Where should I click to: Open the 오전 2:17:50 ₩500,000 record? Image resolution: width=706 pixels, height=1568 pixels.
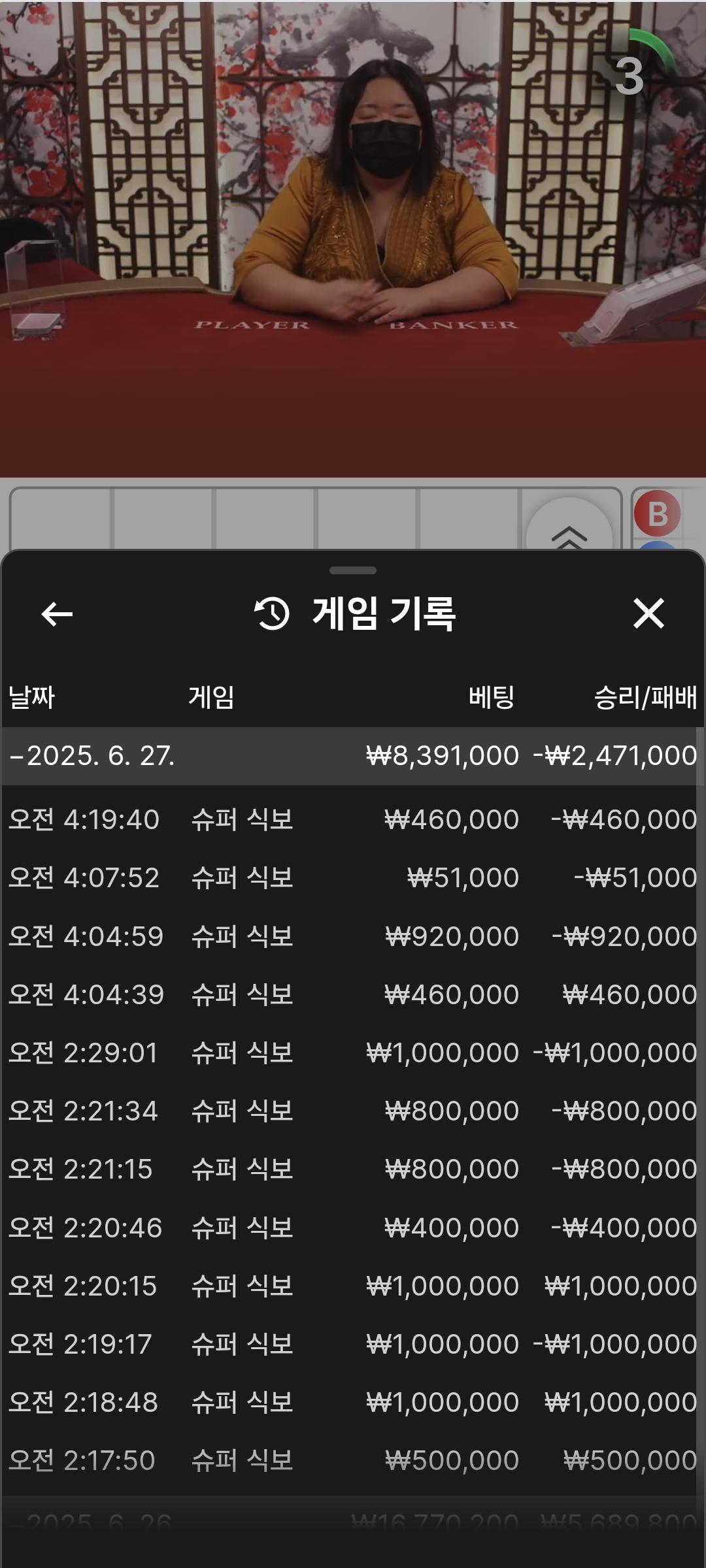352,1460
